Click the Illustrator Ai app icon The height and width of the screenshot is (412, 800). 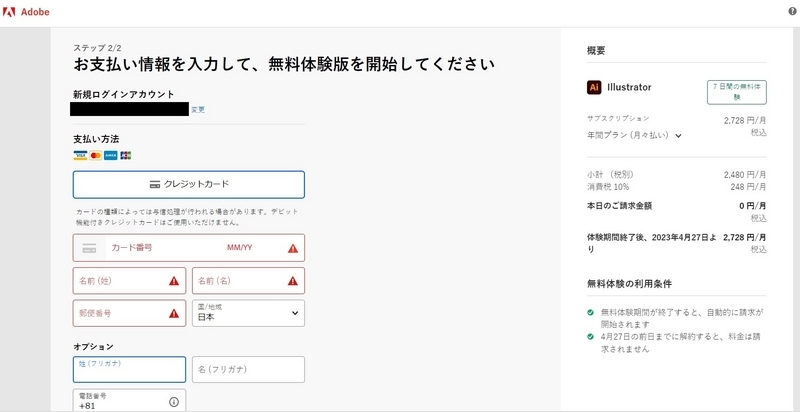pos(594,87)
